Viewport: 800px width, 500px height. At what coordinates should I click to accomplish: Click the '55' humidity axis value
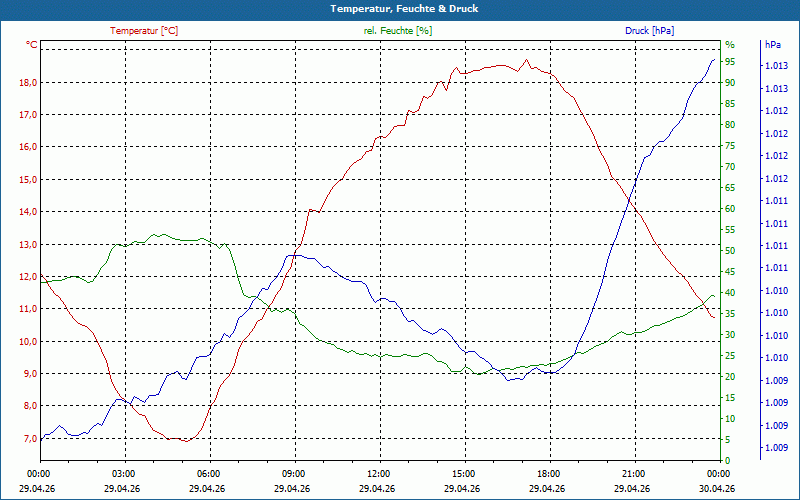click(x=730, y=230)
